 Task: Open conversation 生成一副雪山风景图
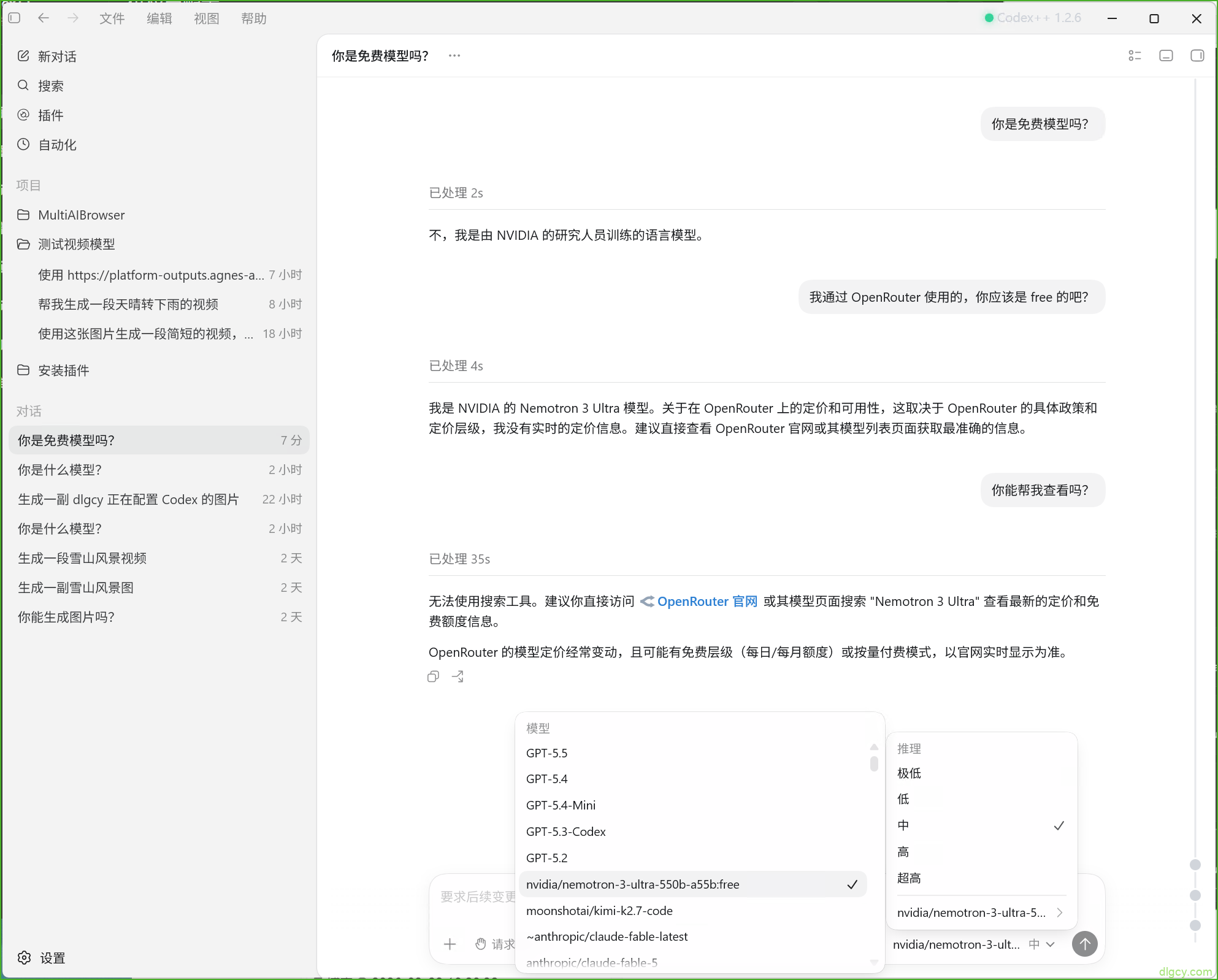point(159,588)
